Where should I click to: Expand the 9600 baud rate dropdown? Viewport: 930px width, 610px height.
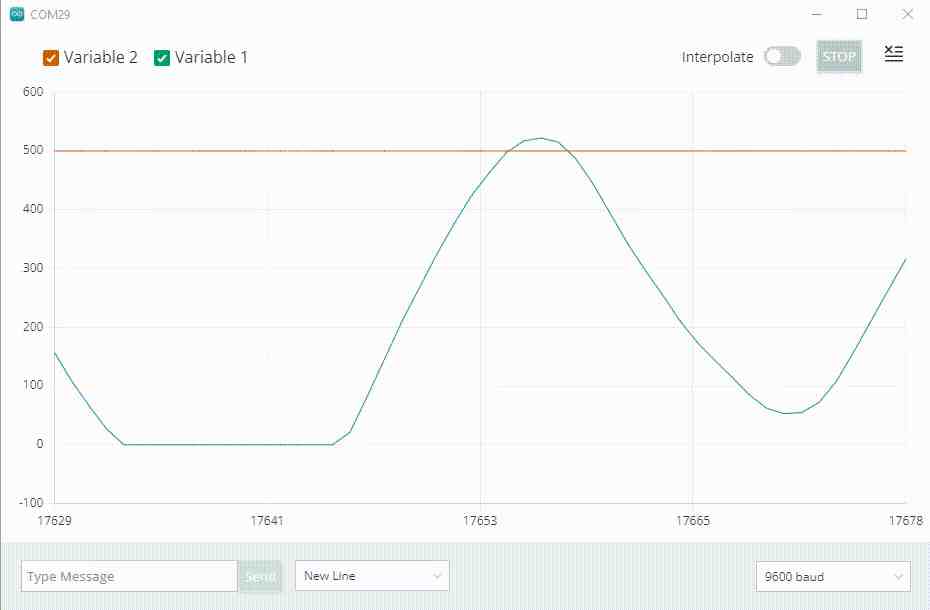coord(833,576)
